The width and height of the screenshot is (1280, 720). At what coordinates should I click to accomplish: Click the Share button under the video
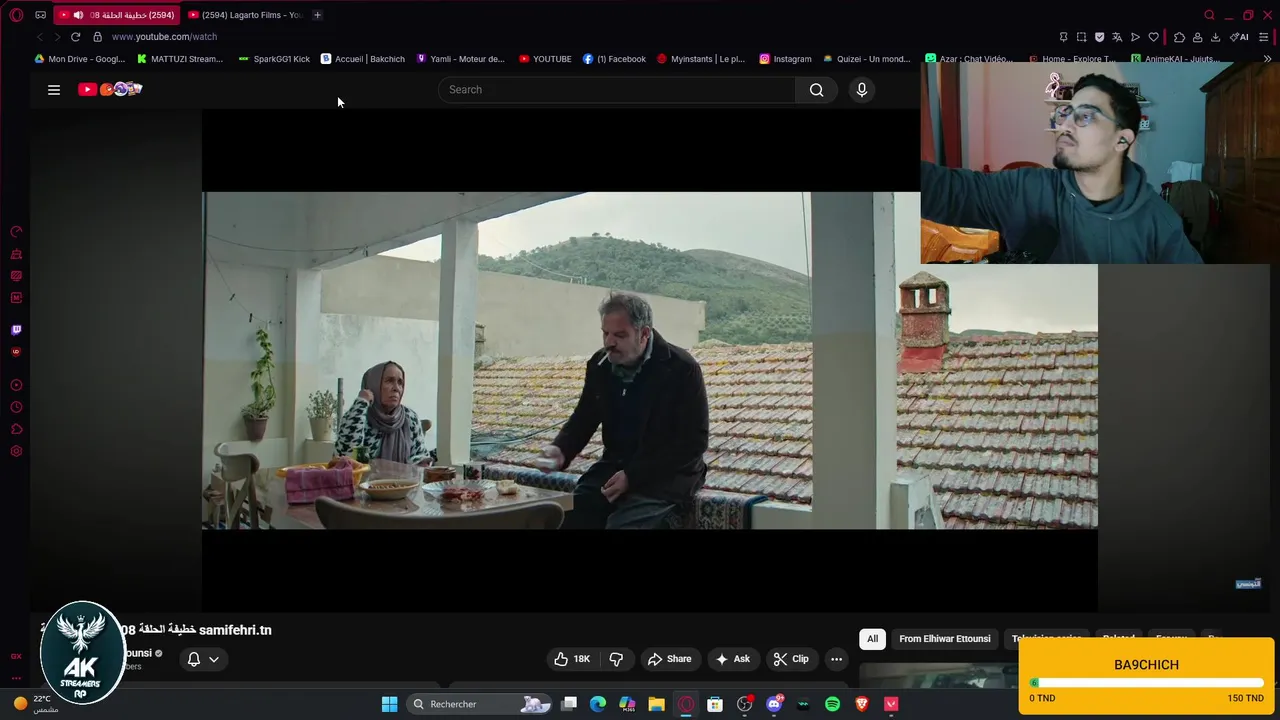[669, 659]
